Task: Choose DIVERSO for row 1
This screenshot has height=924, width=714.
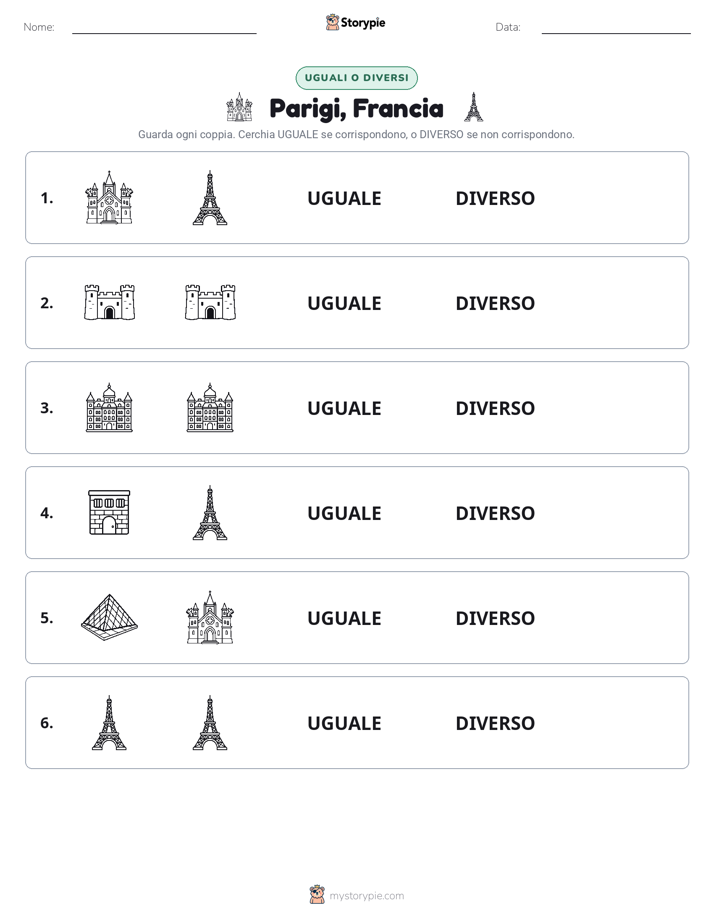Action: point(495,198)
